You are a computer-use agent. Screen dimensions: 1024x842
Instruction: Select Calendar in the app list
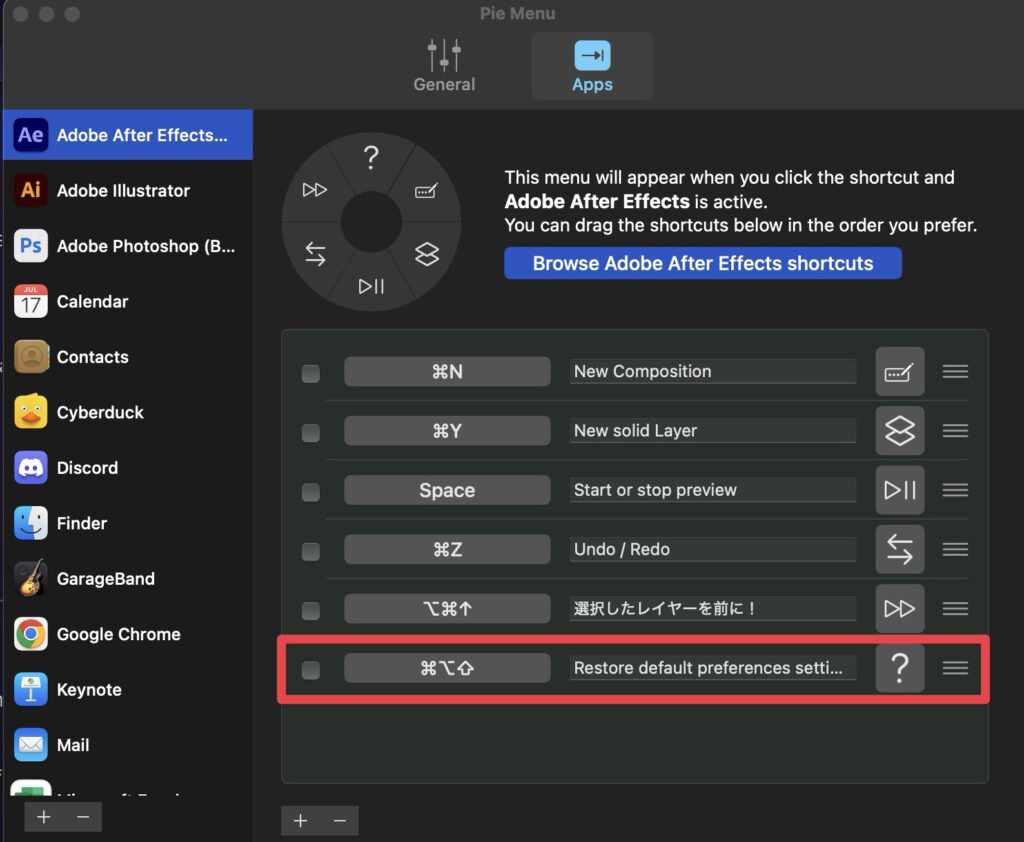pos(127,301)
